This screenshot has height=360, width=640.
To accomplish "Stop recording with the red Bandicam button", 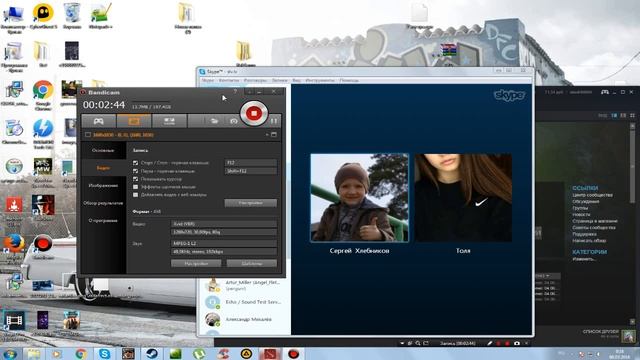I will click(253, 113).
